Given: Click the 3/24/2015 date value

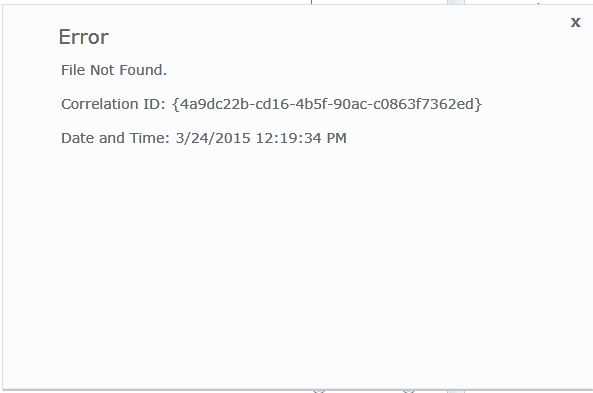Looking at the screenshot, I should [213, 138].
